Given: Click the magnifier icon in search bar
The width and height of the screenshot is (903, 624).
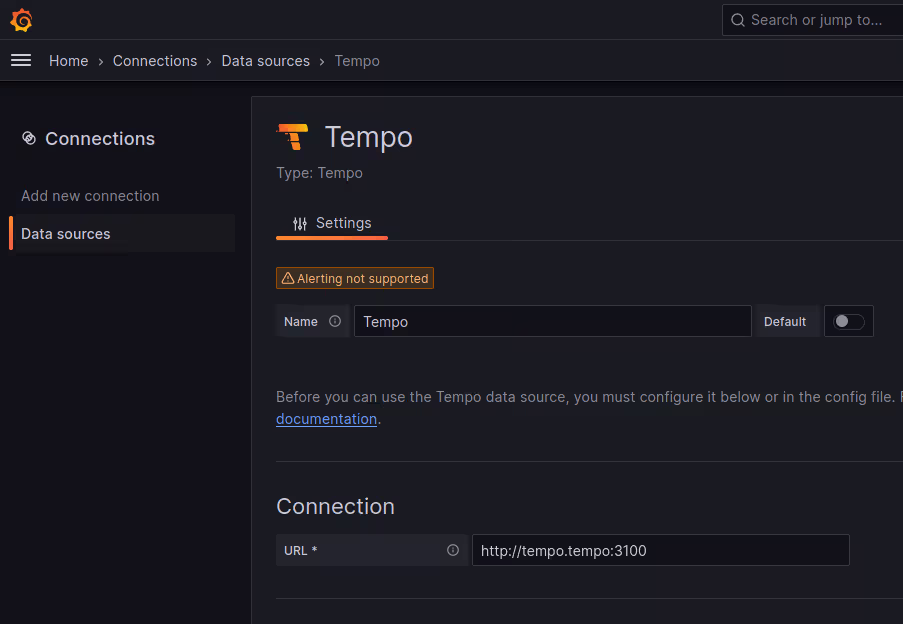Looking at the screenshot, I should coord(738,20).
